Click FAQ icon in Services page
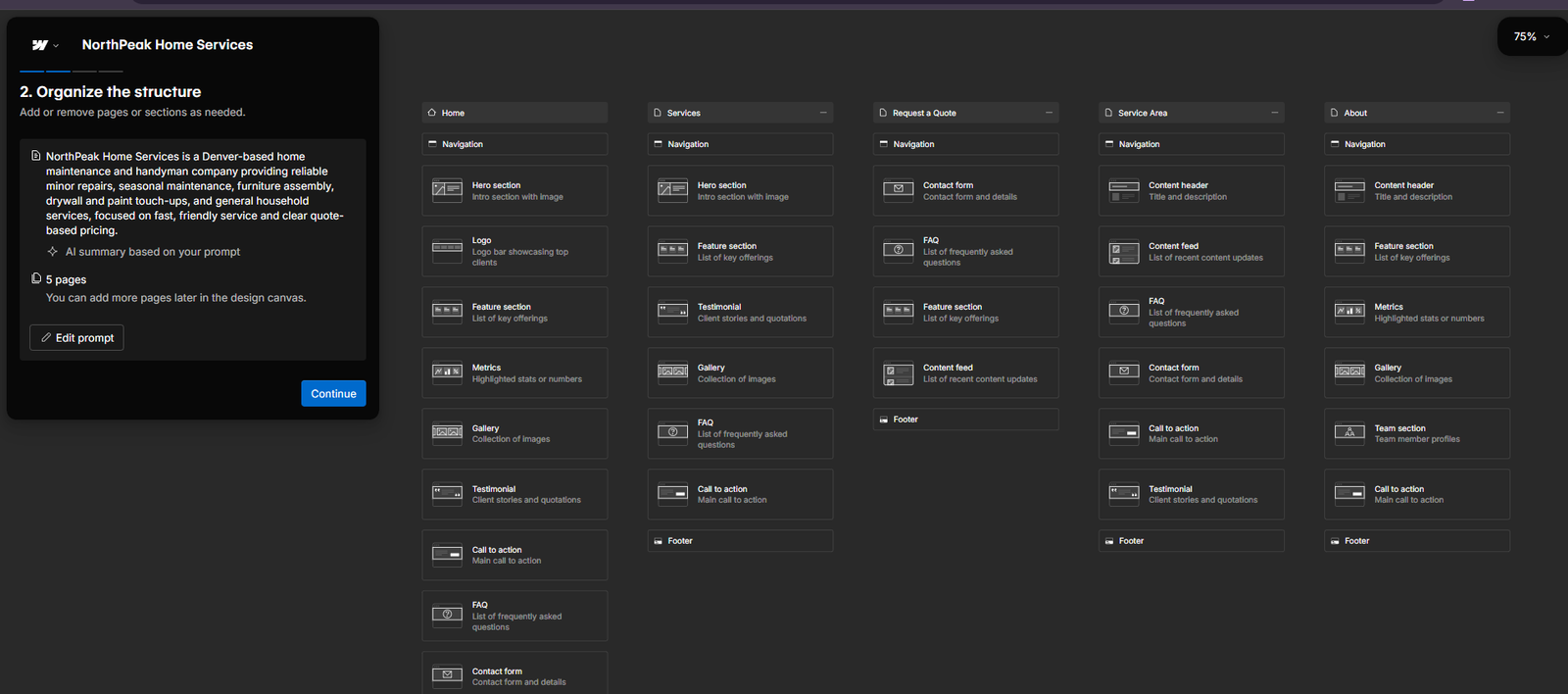Screen dimensions: 1568x694 (x=672, y=433)
